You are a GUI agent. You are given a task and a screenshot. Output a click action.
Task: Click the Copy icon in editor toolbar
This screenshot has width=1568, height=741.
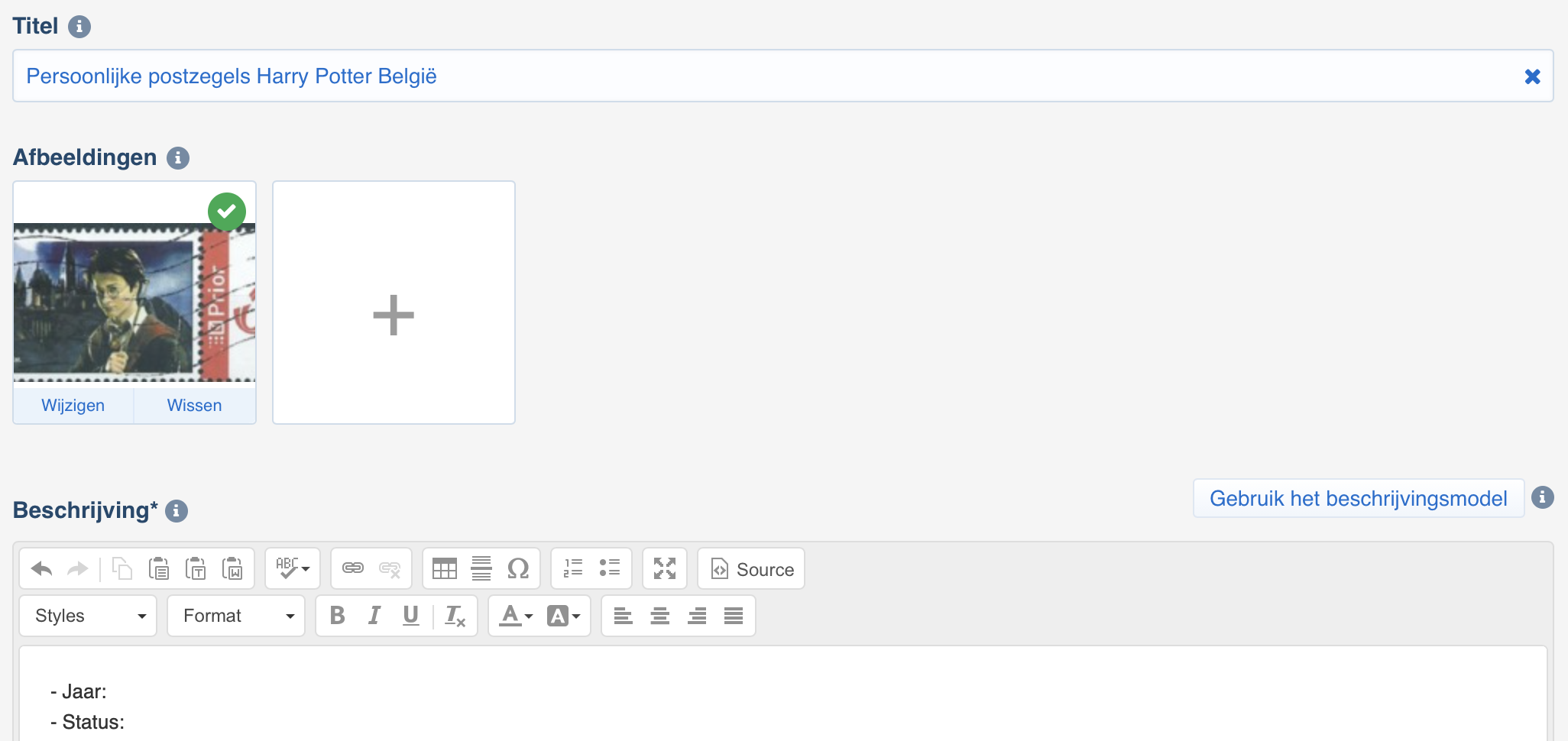pyautogui.click(x=122, y=568)
